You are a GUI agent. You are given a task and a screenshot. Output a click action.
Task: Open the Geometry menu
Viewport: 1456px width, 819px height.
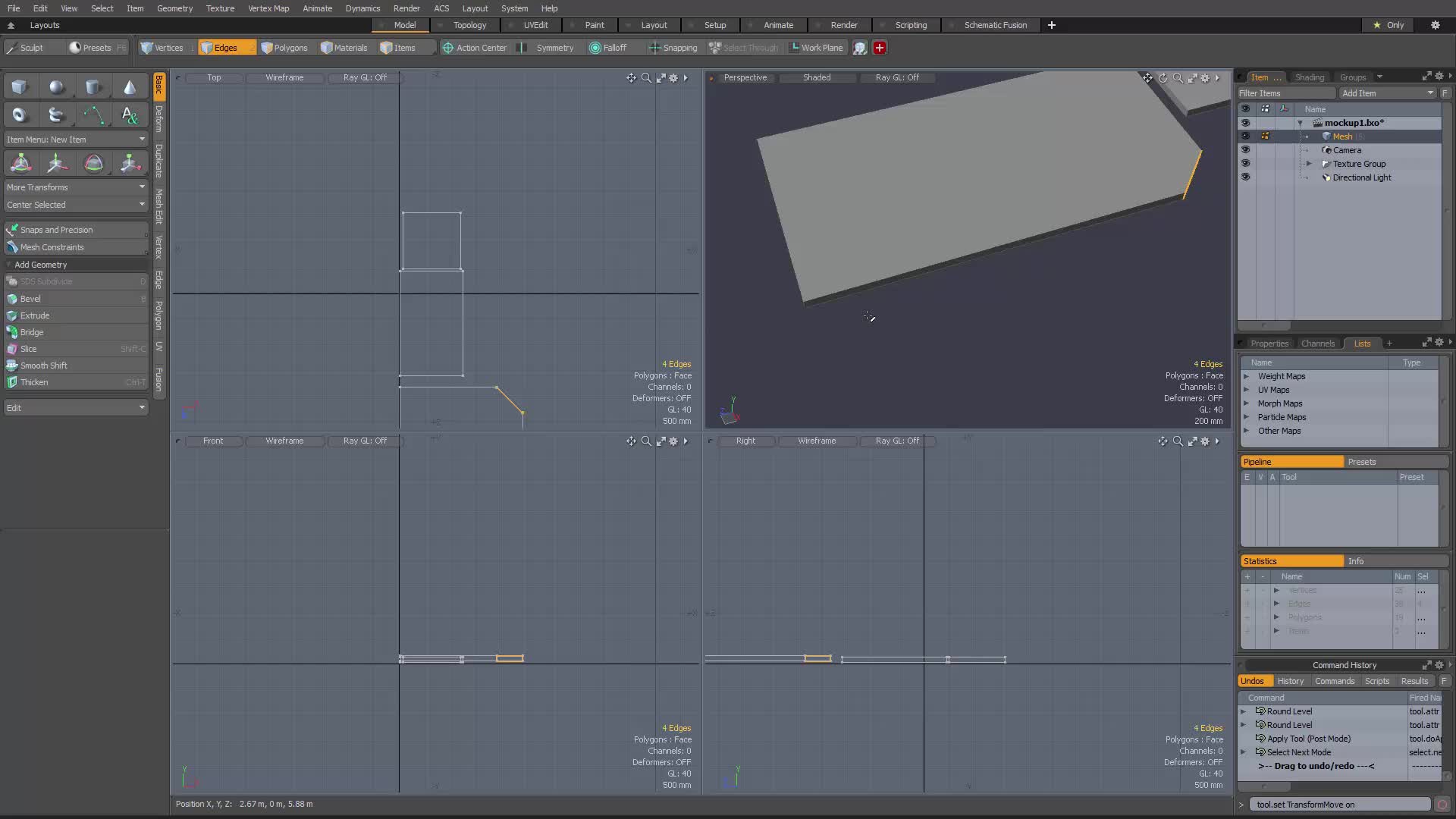click(174, 8)
